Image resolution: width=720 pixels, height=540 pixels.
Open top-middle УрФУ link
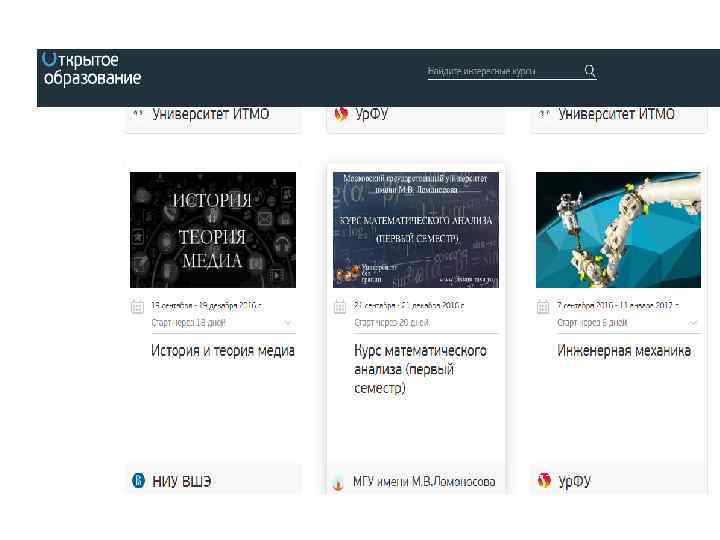point(371,114)
